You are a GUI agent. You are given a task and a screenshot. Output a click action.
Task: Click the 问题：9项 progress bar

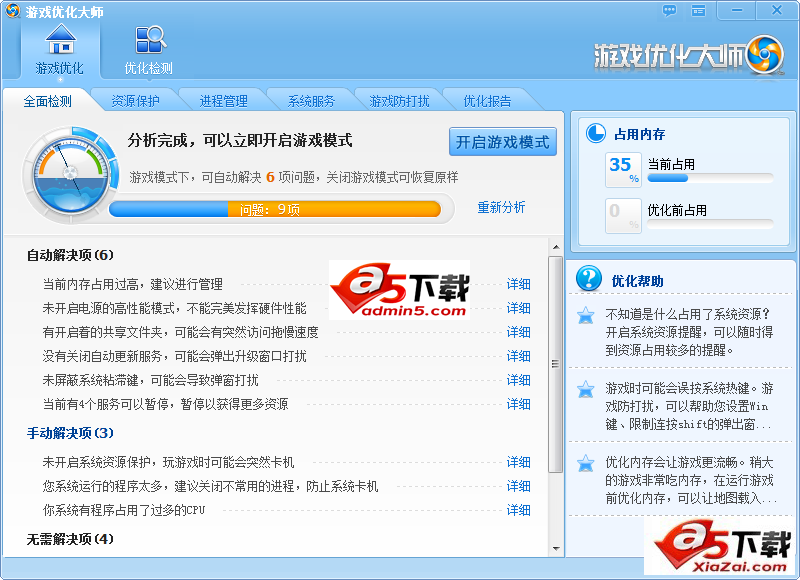[275, 209]
